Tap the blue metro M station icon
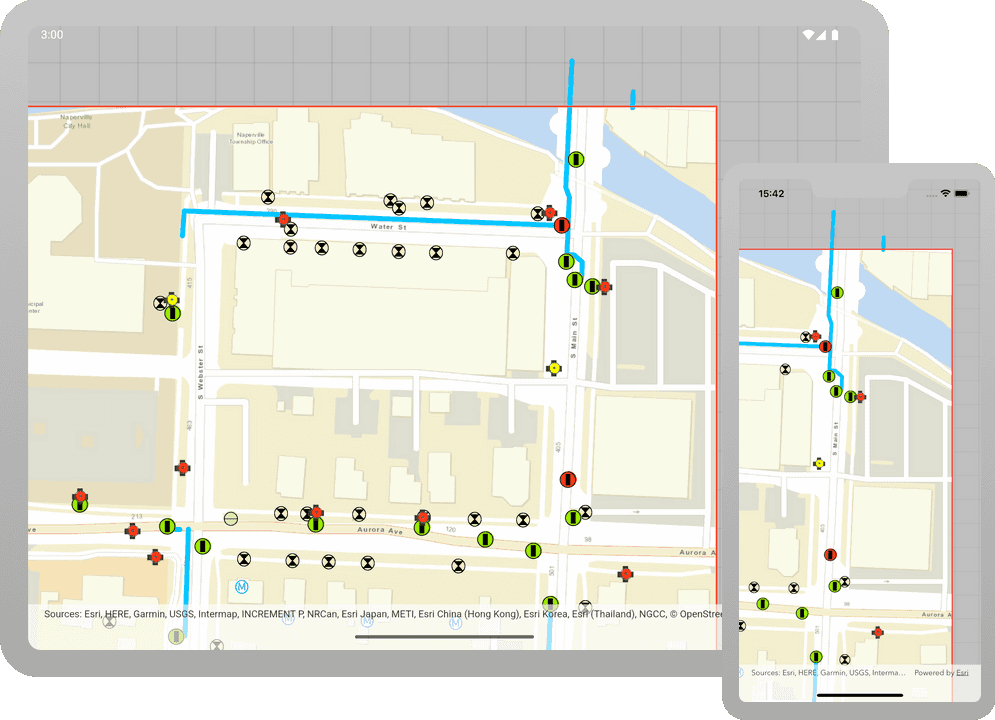The height and width of the screenshot is (720, 995). tap(241, 586)
